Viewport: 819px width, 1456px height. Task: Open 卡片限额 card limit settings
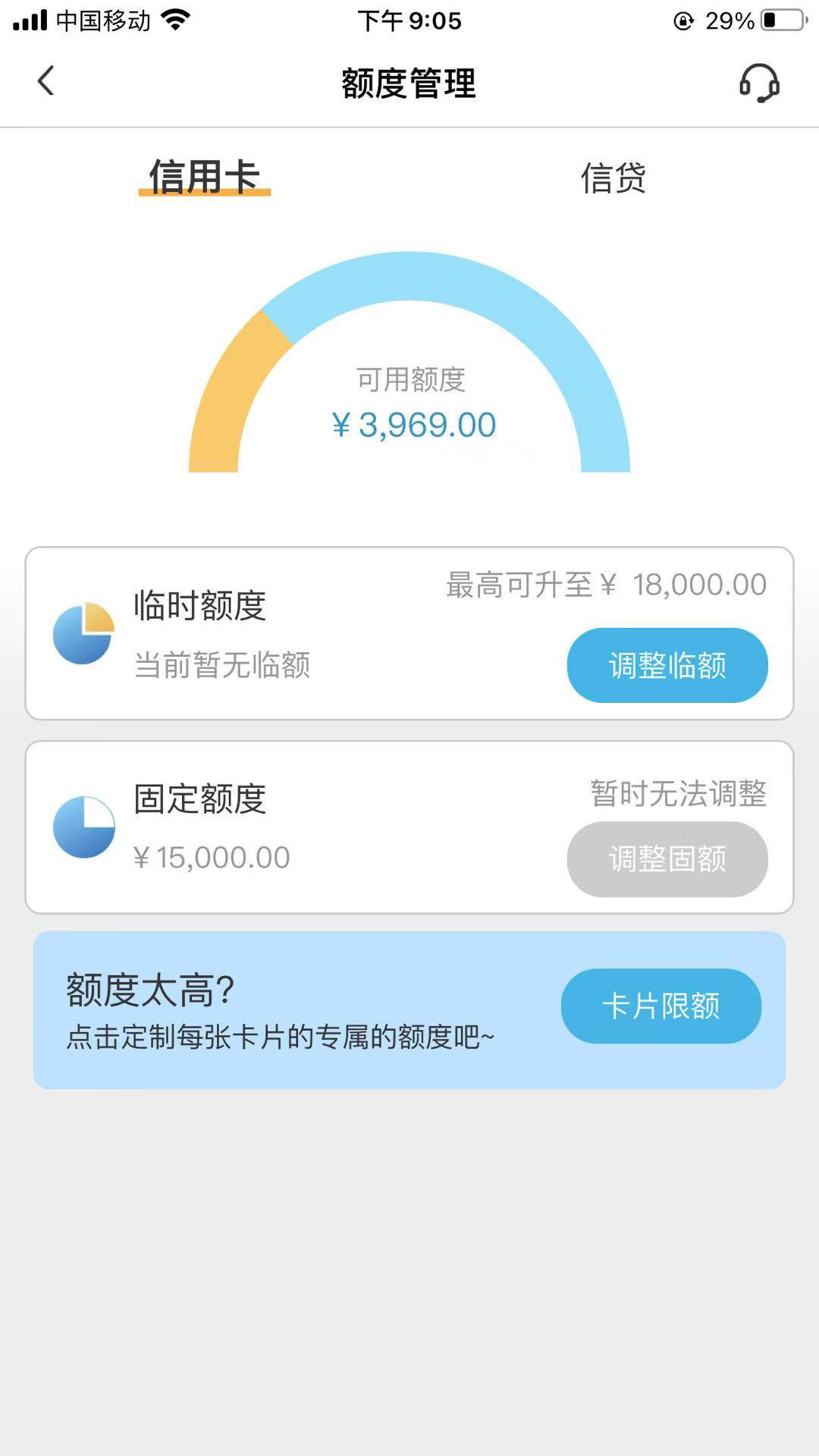(661, 1006)
